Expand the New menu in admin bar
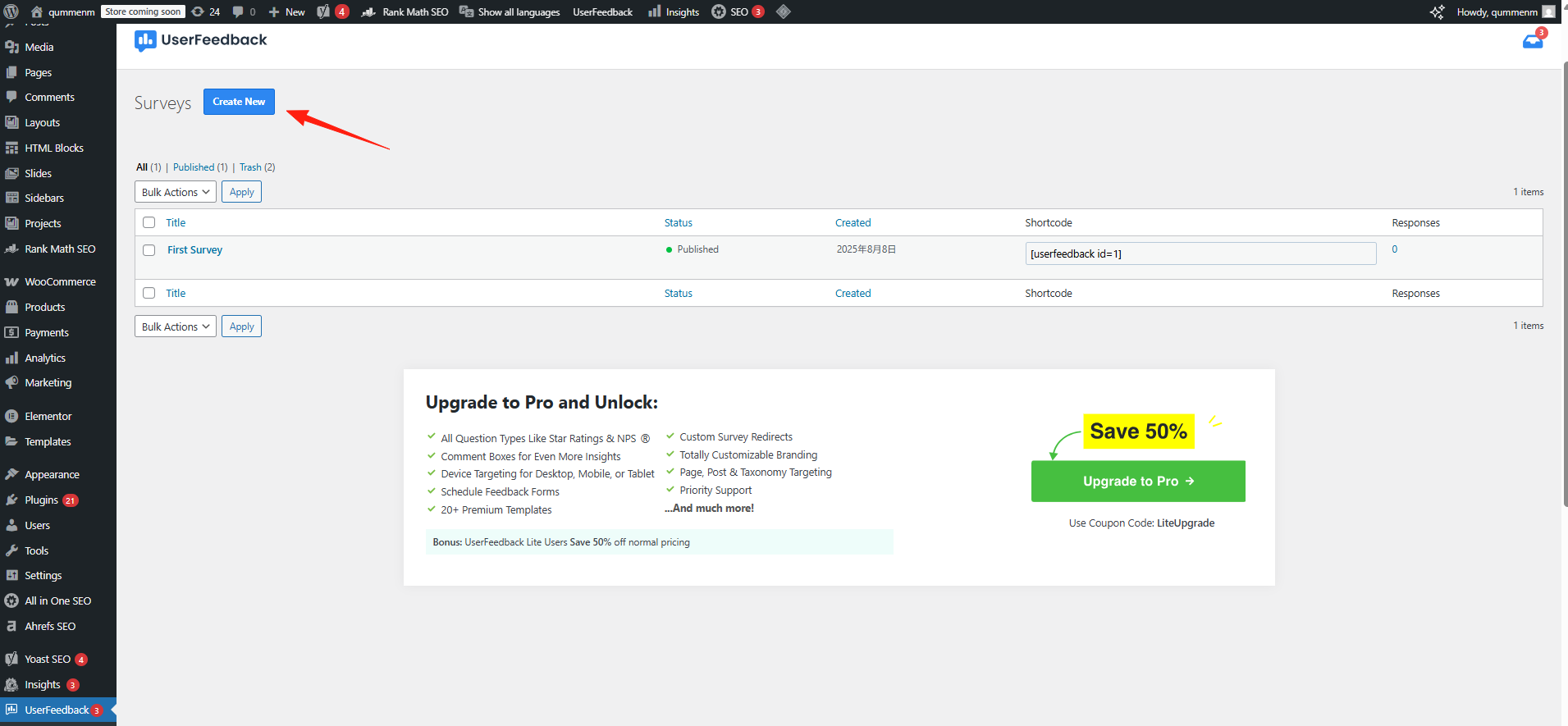This screenshot has width=1568, height=726. tap(287, 11)
